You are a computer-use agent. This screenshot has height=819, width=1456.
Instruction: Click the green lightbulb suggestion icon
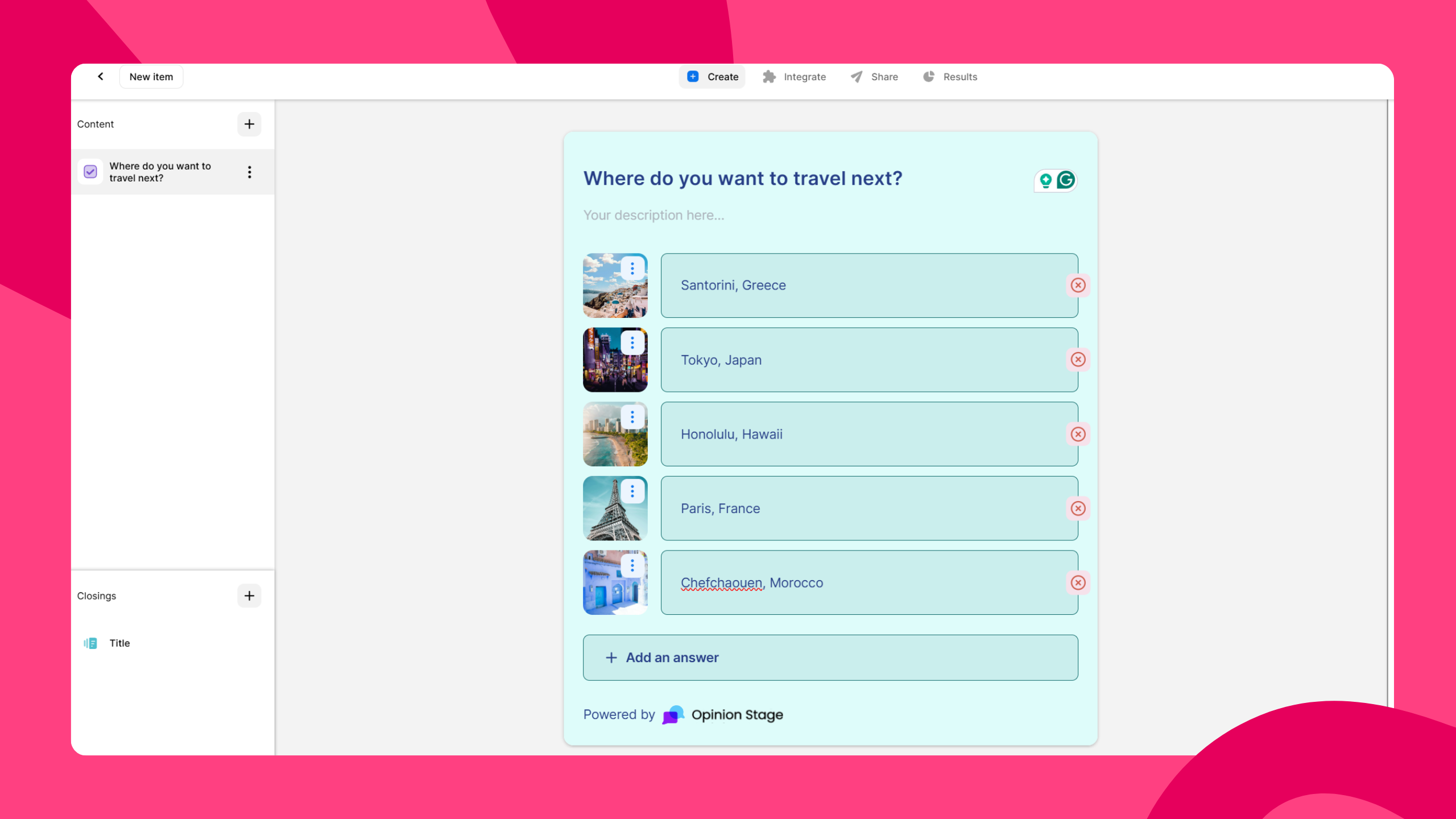coord(1045,181)
